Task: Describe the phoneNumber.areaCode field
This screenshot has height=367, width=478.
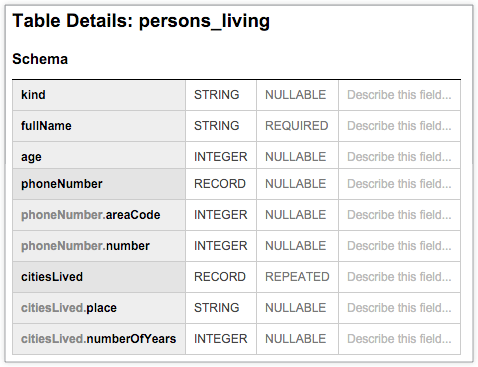Action: (399, 215)
